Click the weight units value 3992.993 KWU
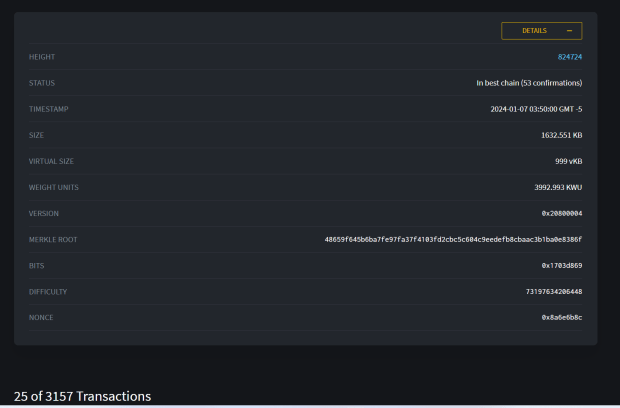Image resolution: width=620 pixels, height=408 pixels. click(558, 187)
